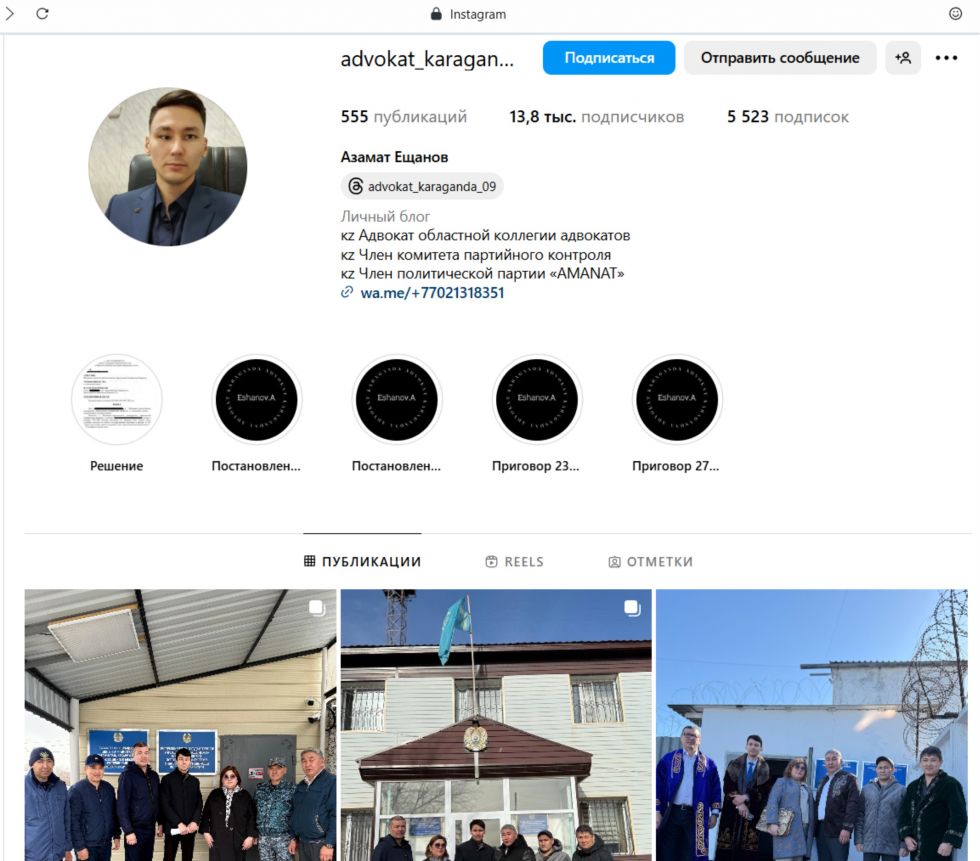Image resolution: width=980 pixels, height=861 pixels.
Task: Open the Приговор 23 story highlight
Action: pyautogui.click(x=536, y=400)
